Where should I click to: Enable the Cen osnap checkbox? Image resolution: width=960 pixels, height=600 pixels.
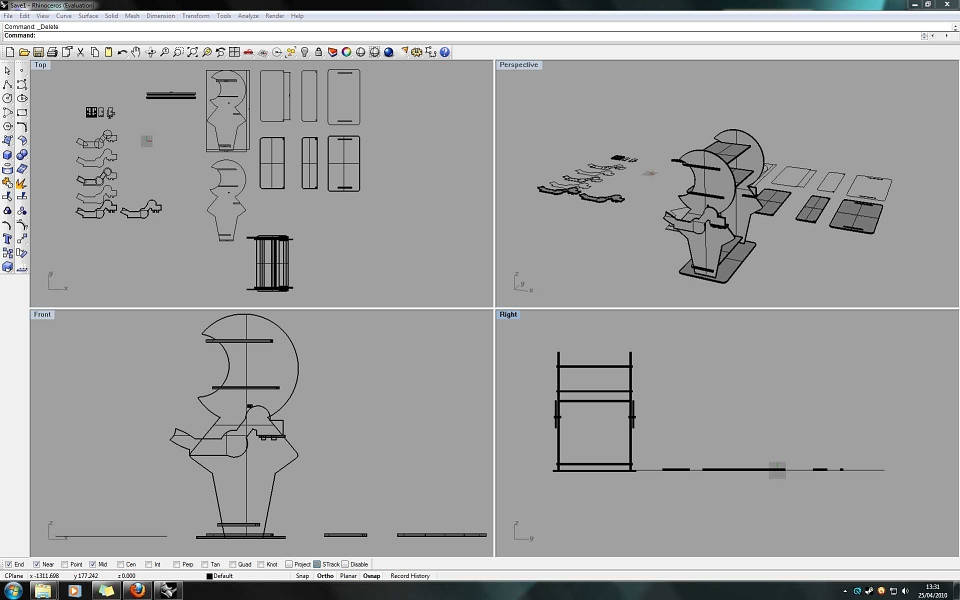click(x=121, y=564)
